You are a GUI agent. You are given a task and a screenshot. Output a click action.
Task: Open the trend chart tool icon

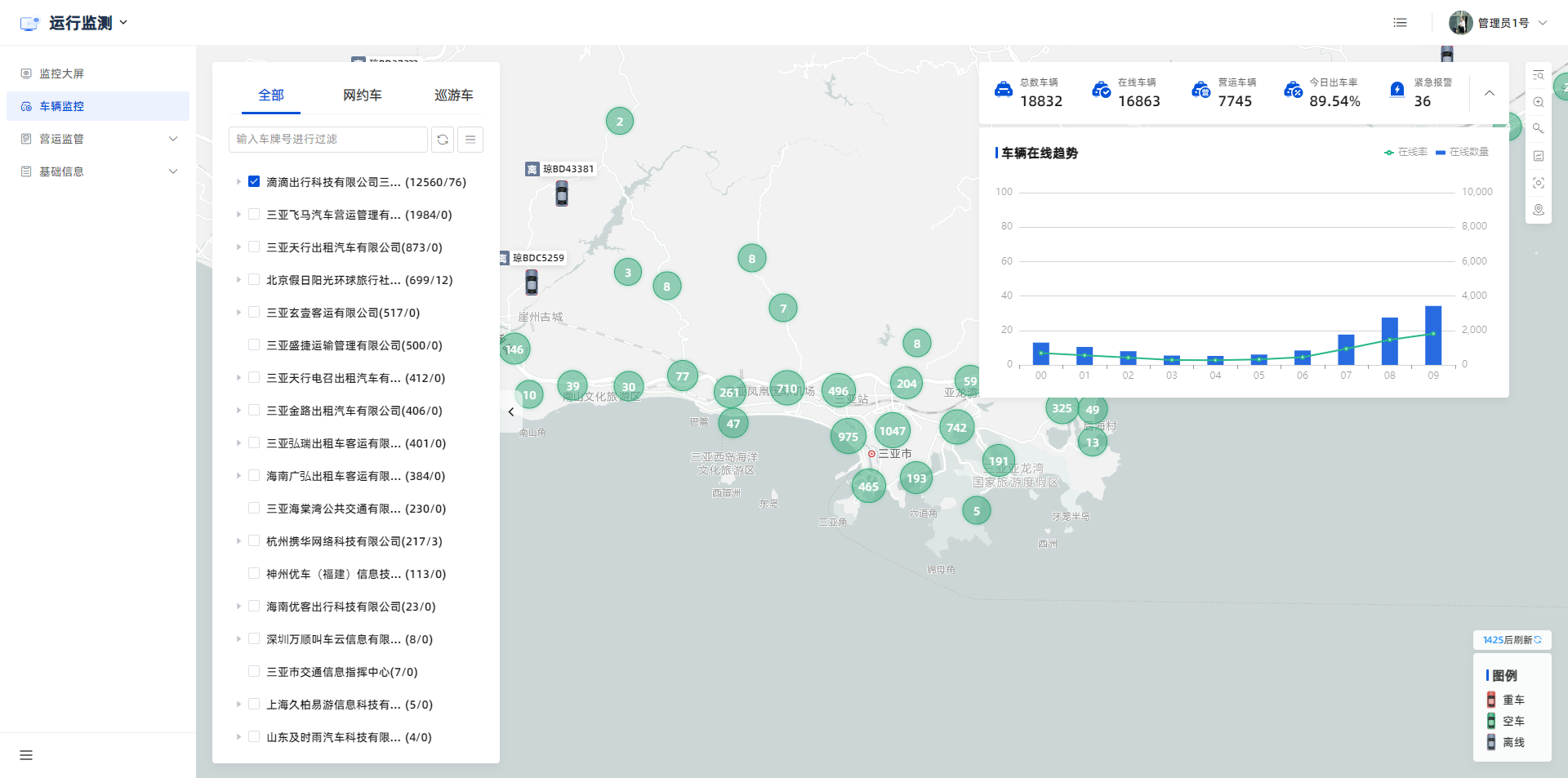tap(1538, 156)
